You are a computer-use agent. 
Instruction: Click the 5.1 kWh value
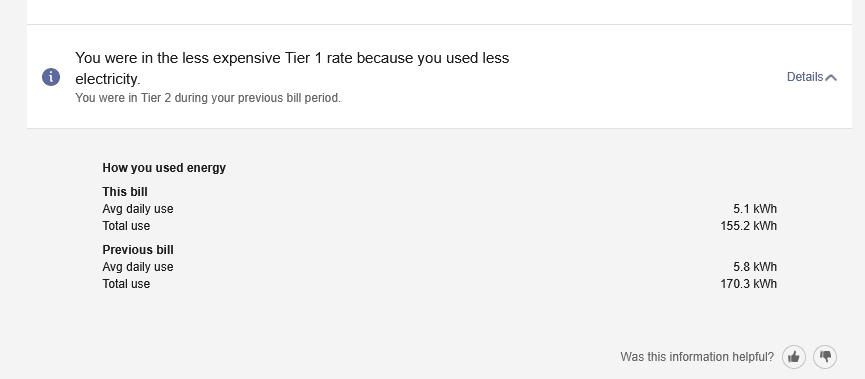tap(755, 209)
